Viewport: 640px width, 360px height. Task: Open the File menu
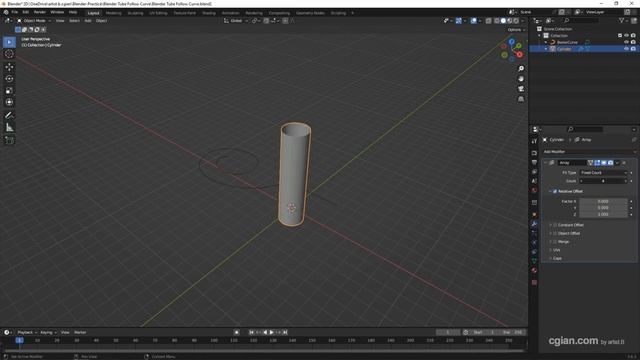coord(15,12)
